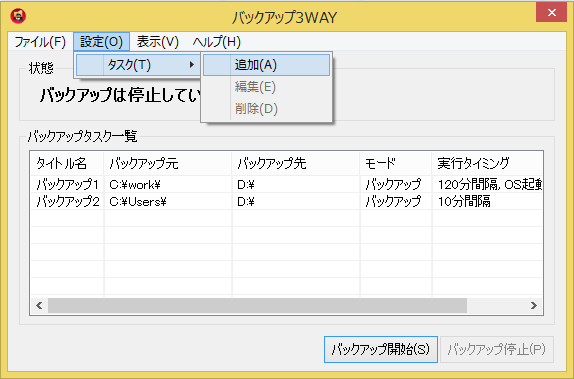The width and height of the screenshot is (574, 379).
Task: Open the ファイル(F) menu
Action: coord(40,42)
